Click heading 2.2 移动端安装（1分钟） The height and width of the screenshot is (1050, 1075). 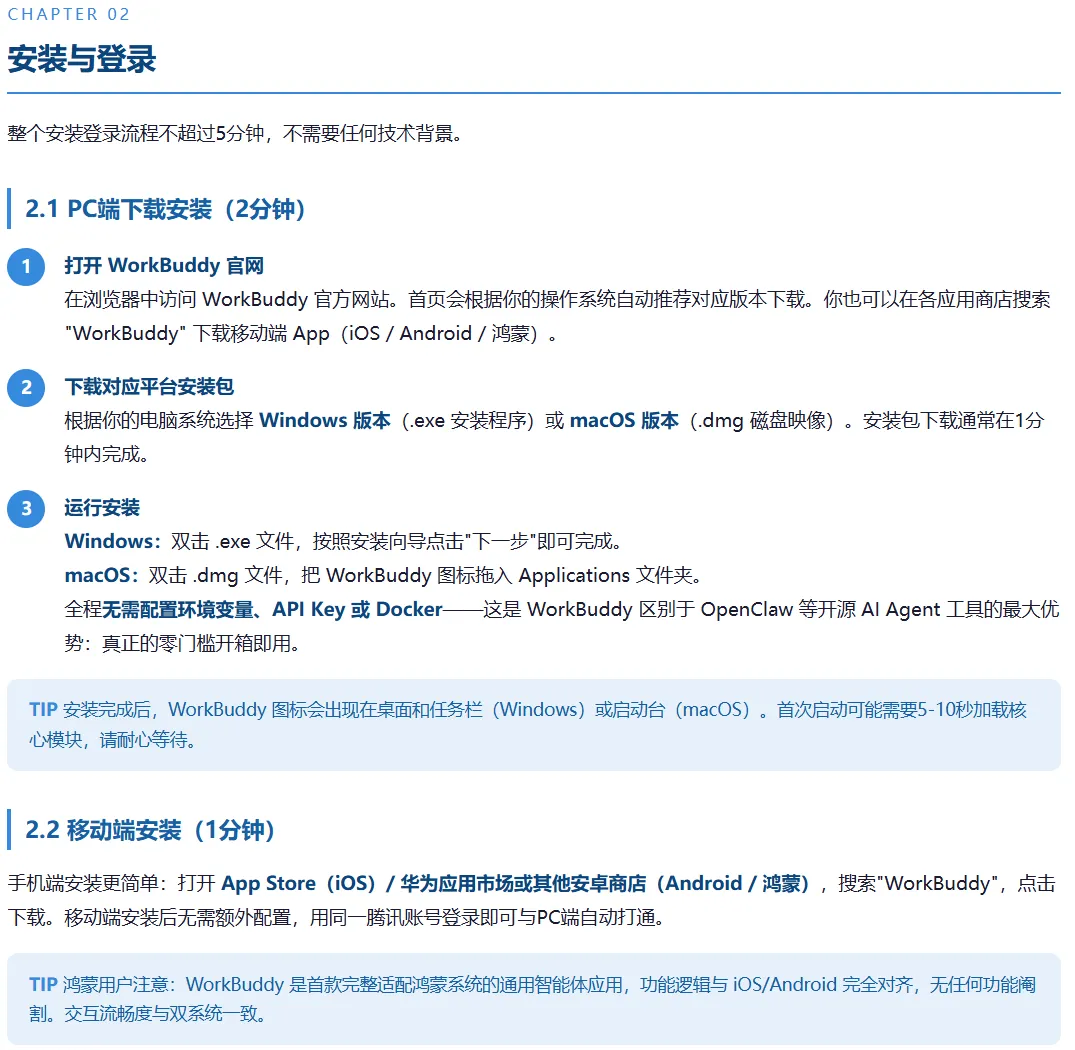pos(149,830)
